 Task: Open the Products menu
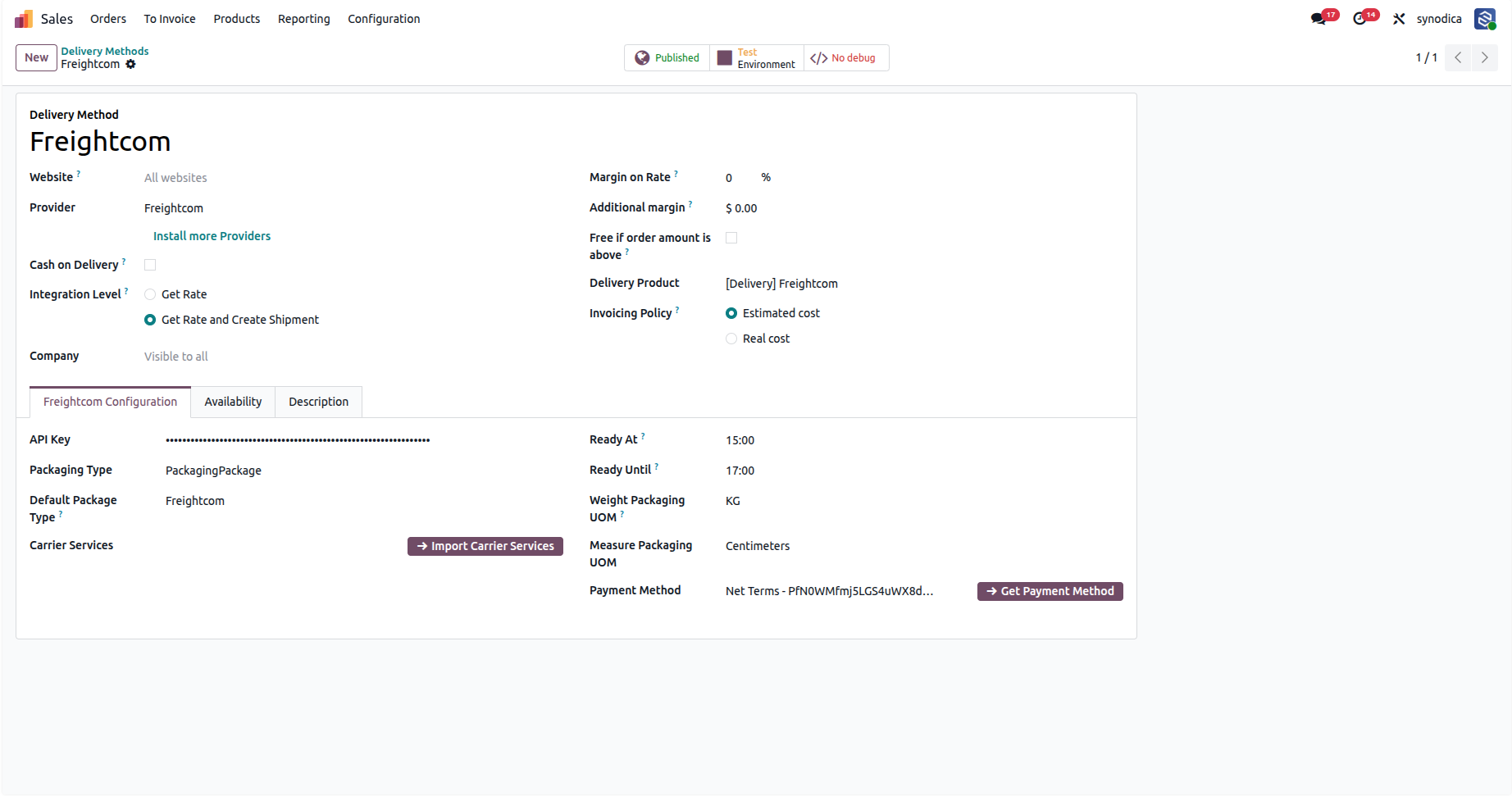coord(237,19)
